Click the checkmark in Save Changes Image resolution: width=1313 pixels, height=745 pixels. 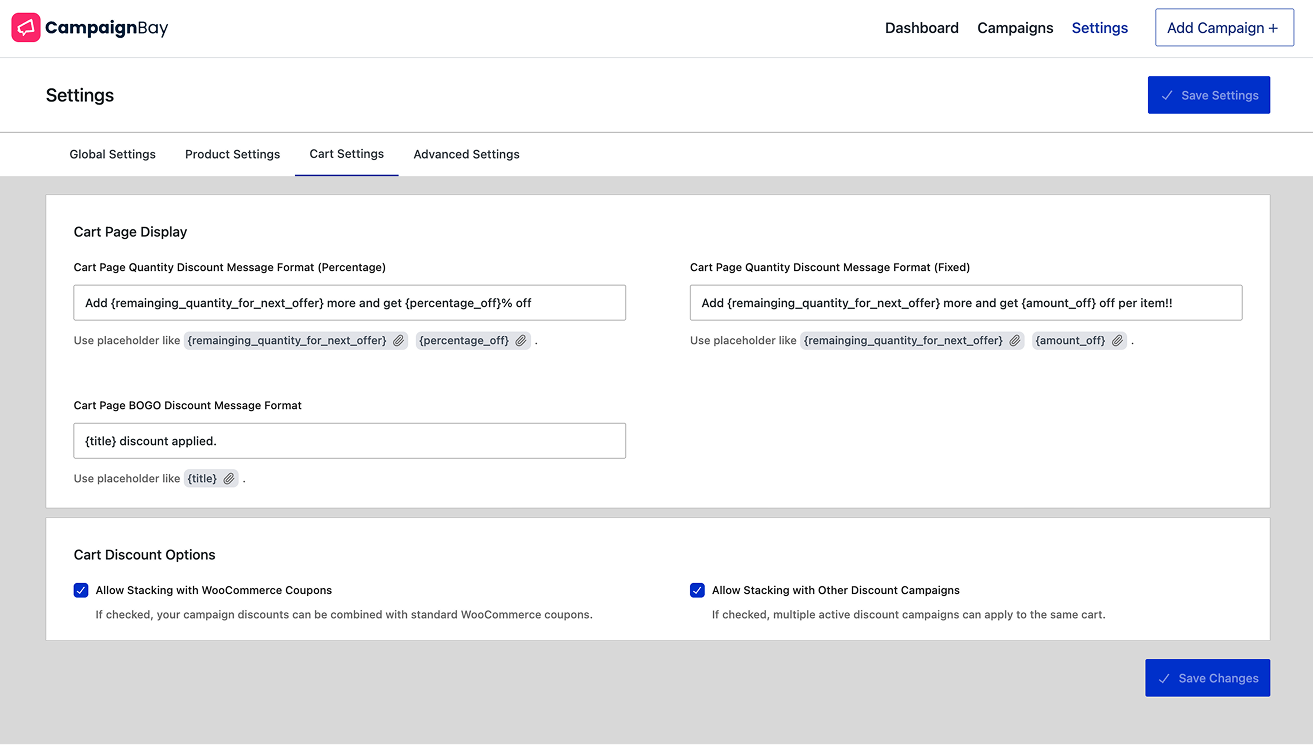point(1164,678)
